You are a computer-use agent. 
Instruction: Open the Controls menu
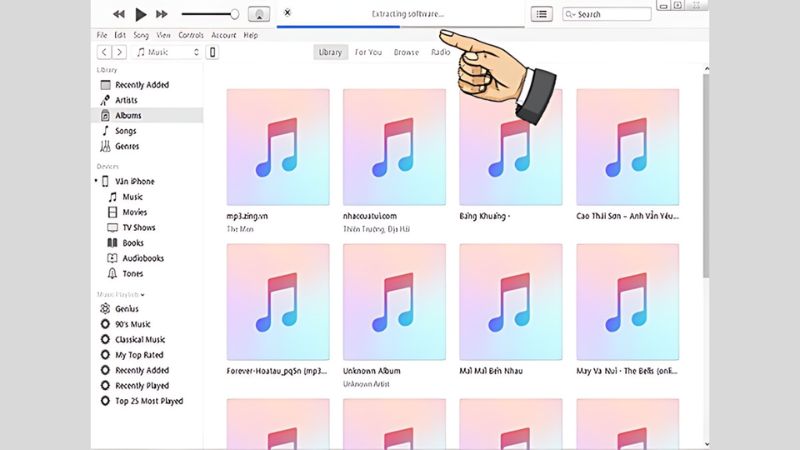coord(191,35)
